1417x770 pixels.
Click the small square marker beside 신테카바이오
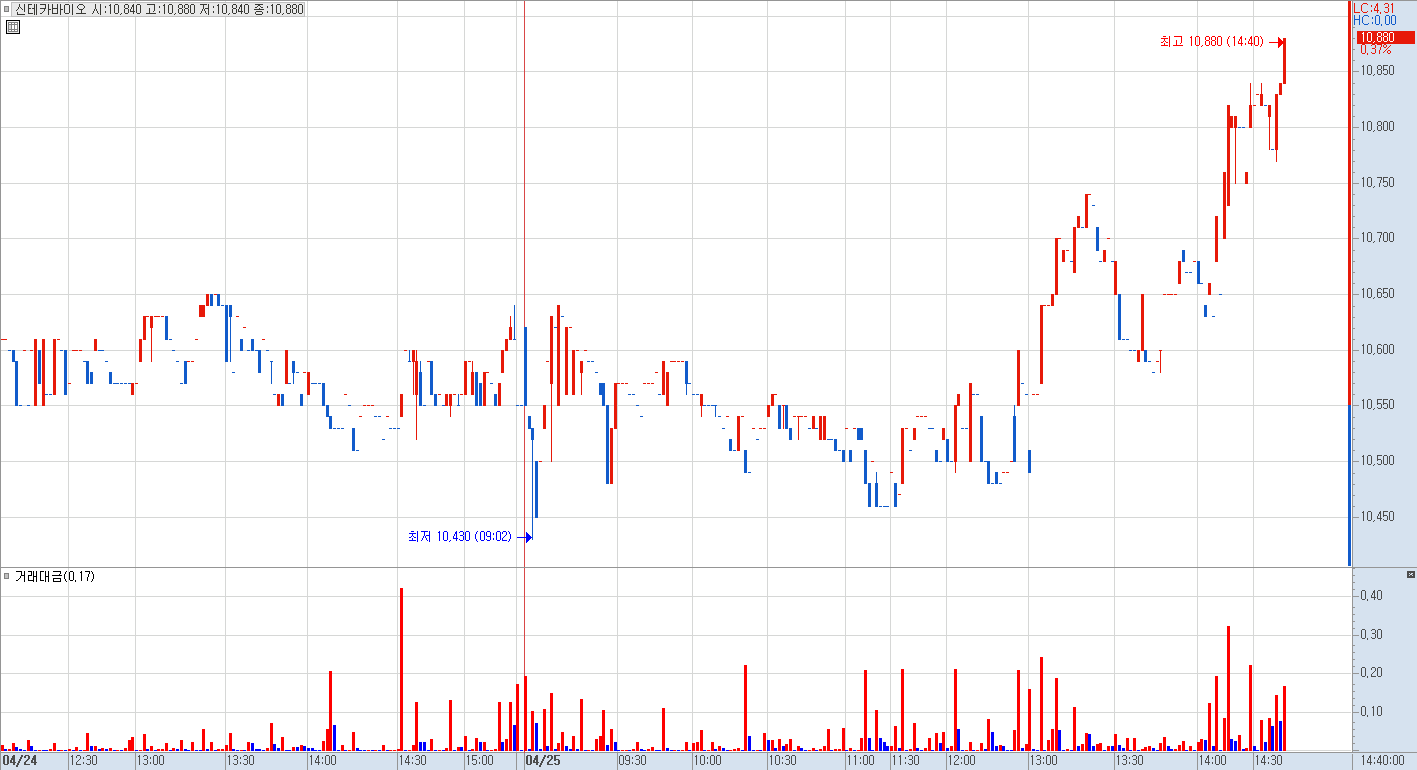tap(7, 9)
